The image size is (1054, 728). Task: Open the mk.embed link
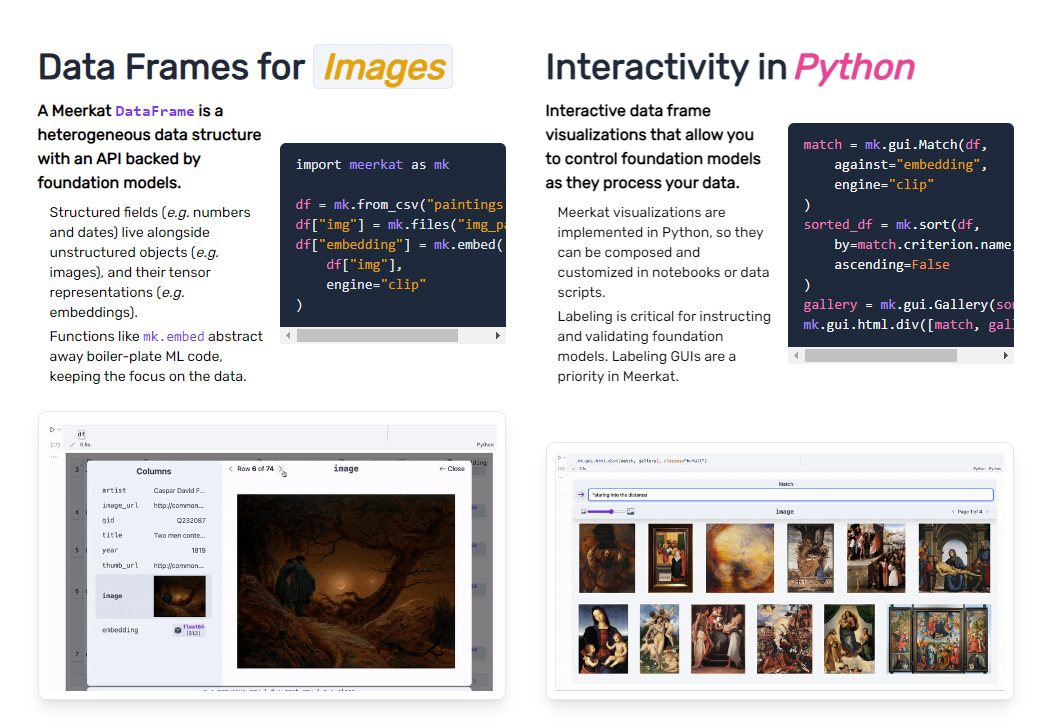173,336
